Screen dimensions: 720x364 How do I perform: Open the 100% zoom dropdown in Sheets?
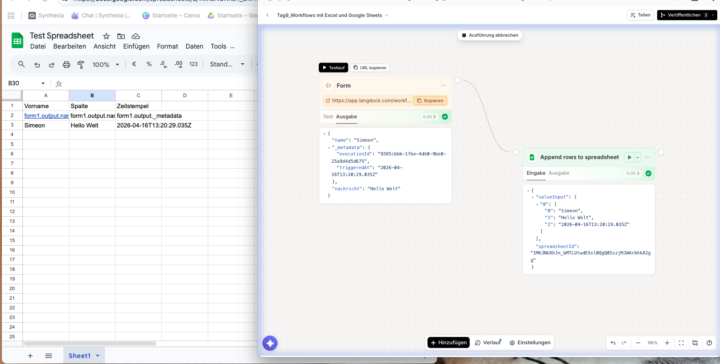(106, 65)
